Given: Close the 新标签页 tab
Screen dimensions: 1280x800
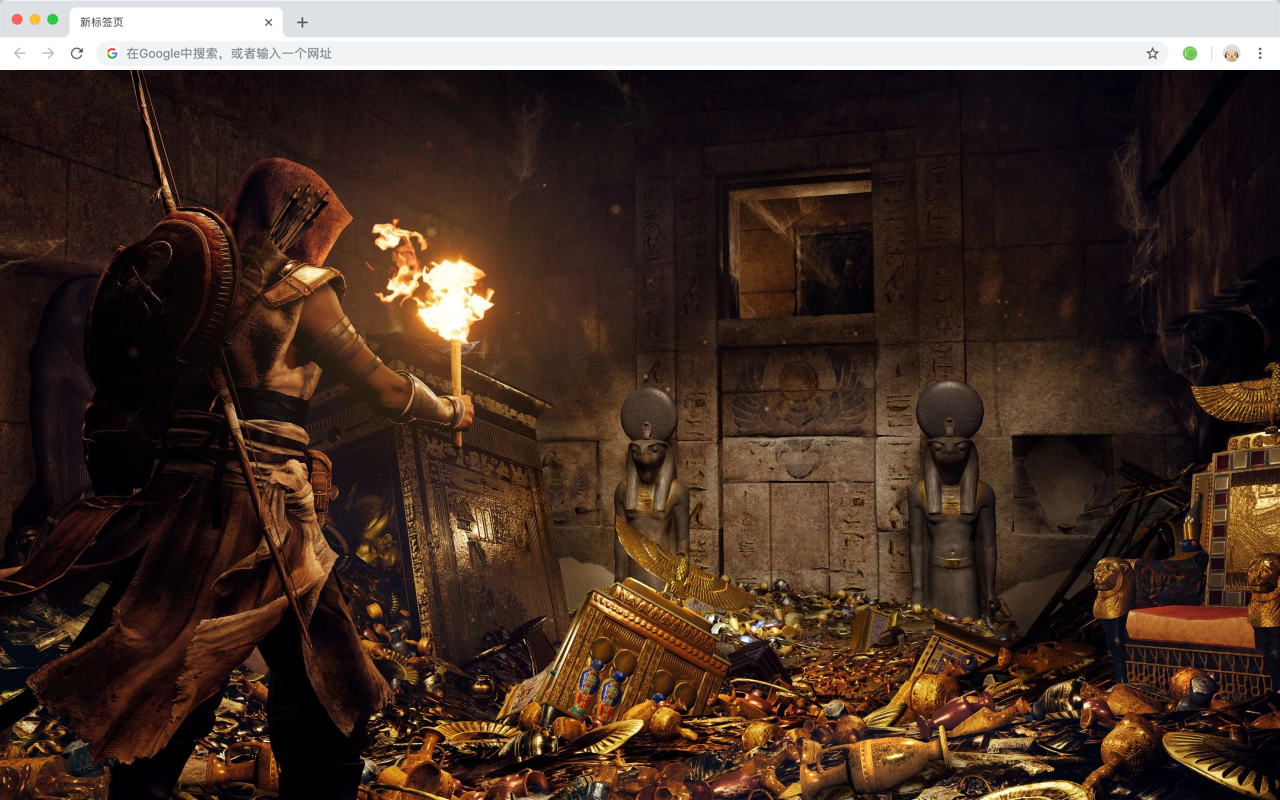Looking at the screenshot, I should 268,22.
